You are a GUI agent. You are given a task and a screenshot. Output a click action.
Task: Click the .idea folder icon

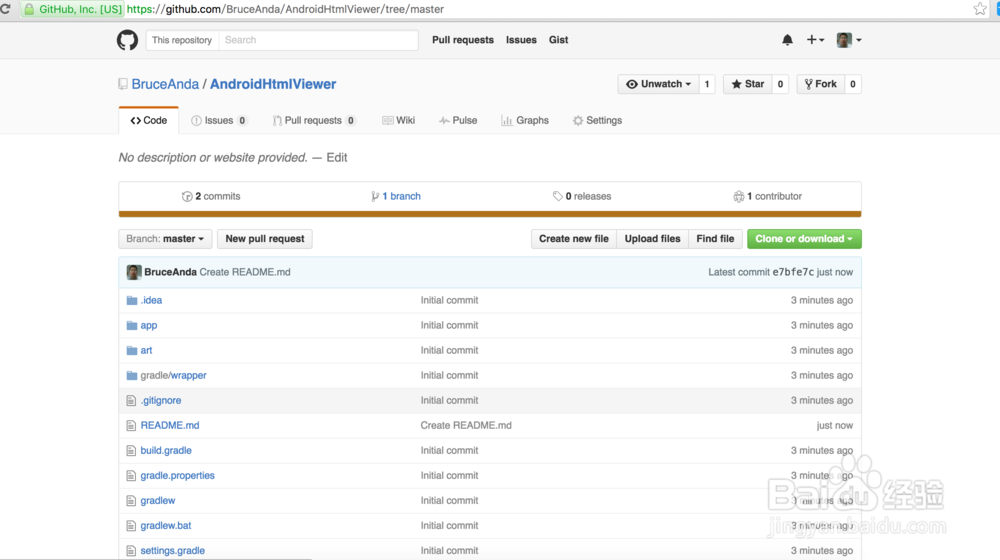click(131, 300)
